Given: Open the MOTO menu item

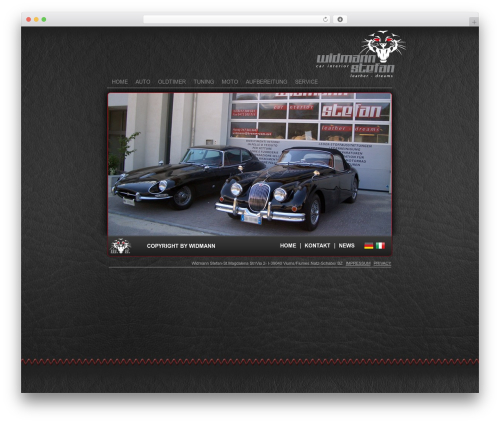Looking at the screenshot, I should click(230, 82).
